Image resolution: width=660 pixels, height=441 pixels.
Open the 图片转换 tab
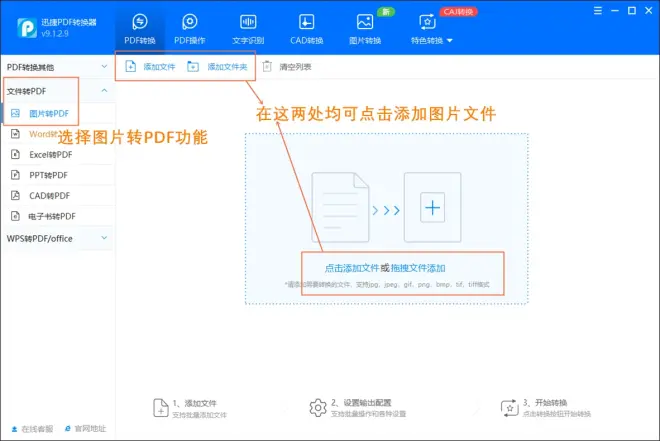(x=365, y=29)
